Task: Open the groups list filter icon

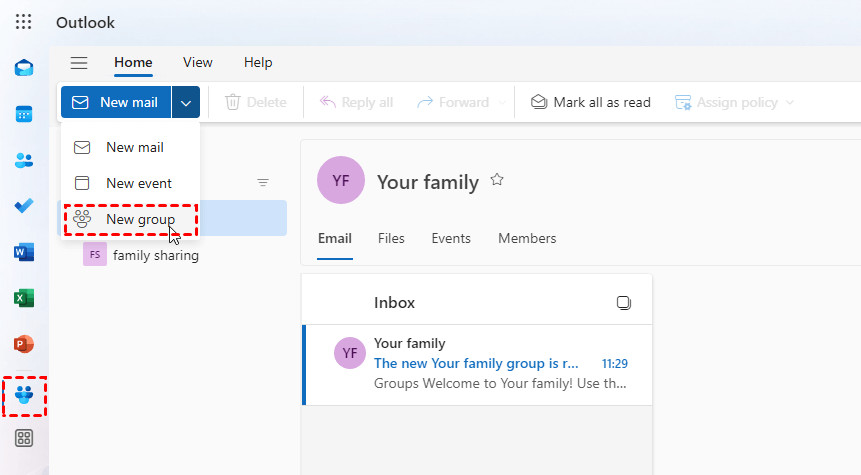Action: 263,182
